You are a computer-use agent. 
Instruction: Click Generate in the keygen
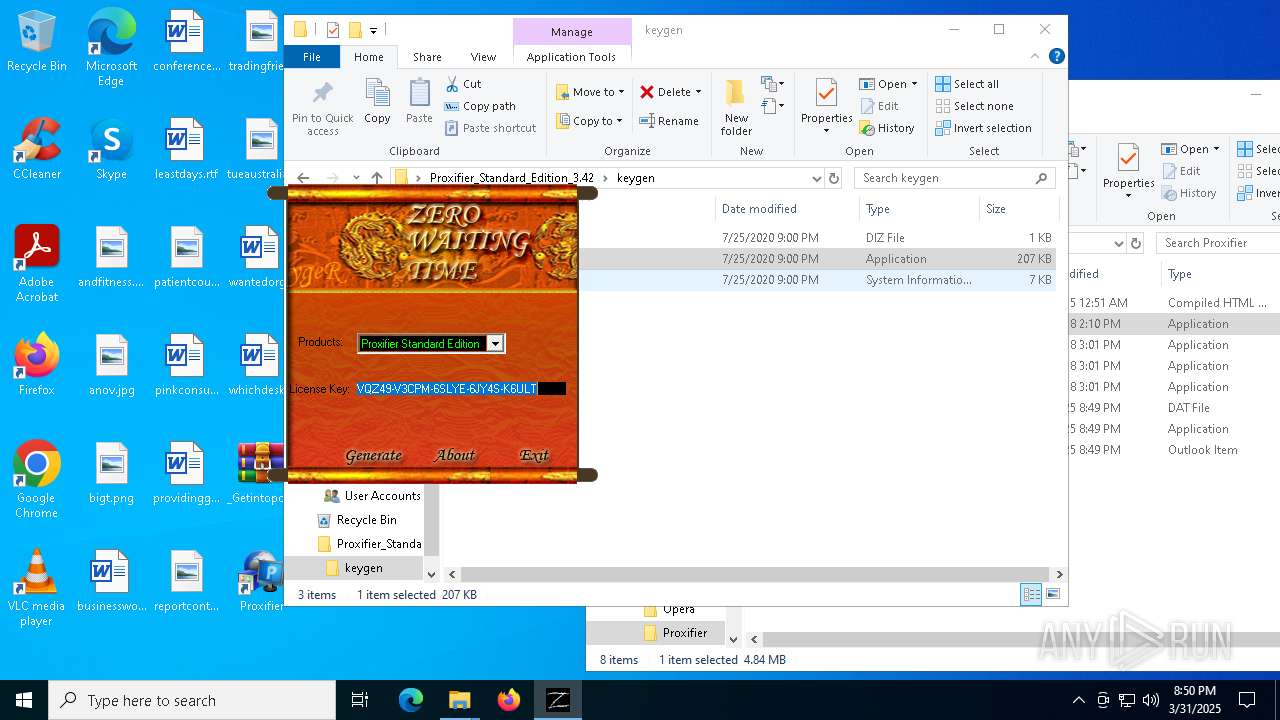373,455
